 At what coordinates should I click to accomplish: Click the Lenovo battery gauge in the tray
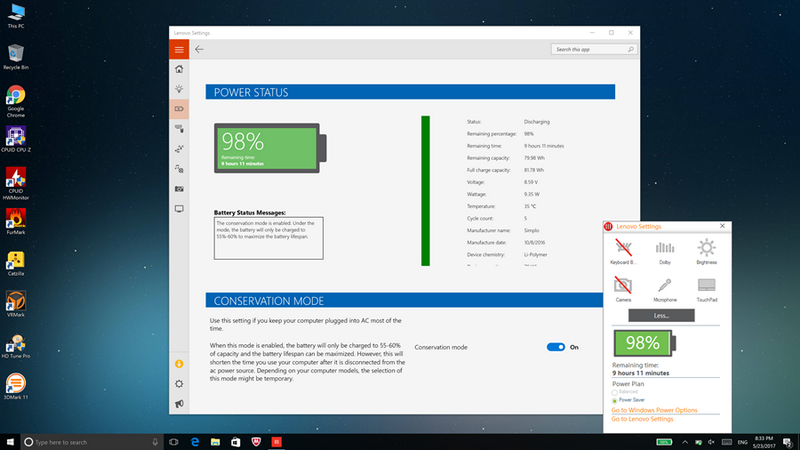tap(664, 442)
